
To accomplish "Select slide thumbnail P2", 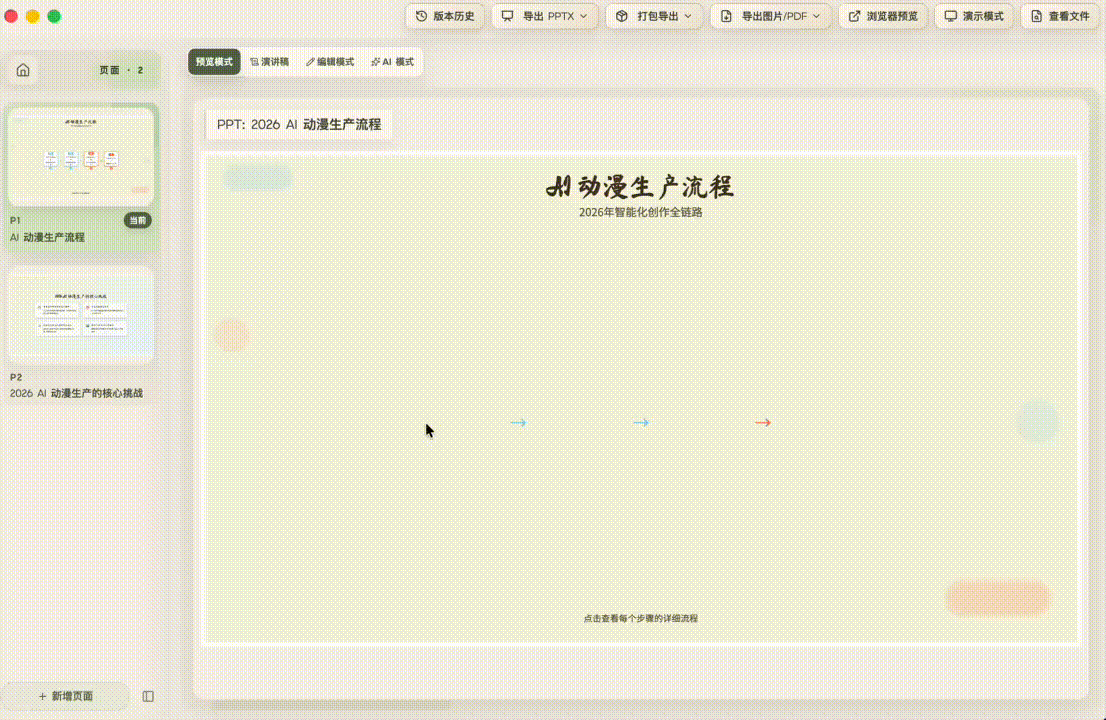I will pos(80,315).
